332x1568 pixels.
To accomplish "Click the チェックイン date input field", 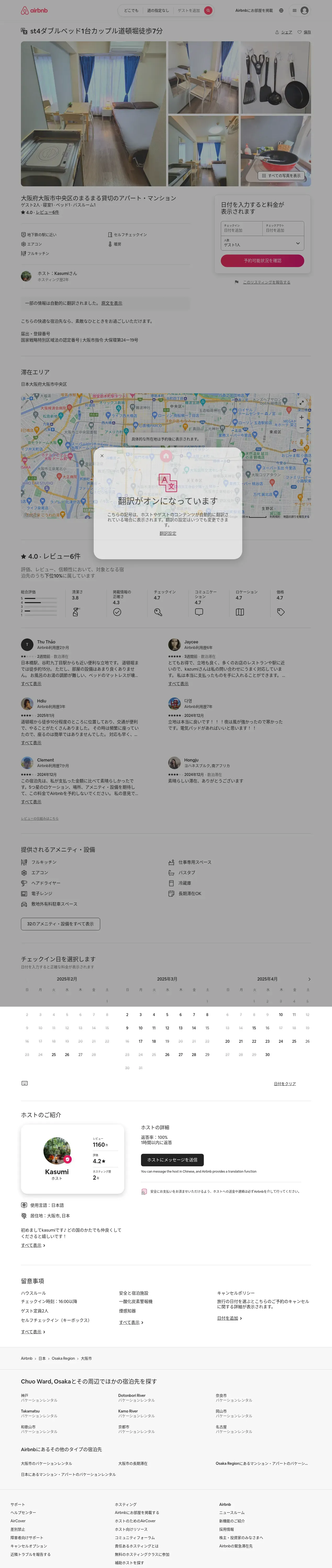I will click(242, 228).
